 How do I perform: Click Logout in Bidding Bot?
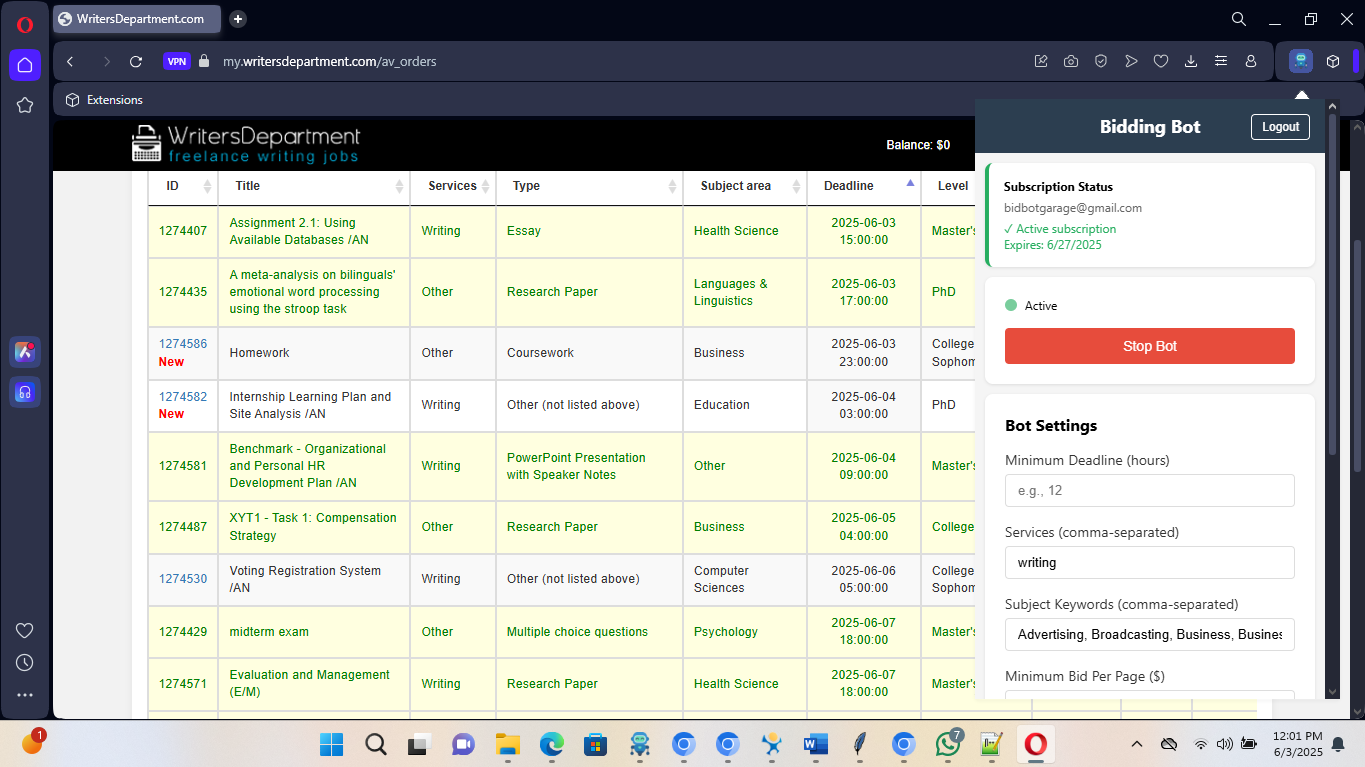pyautogui.click(x=1280, y=127)
